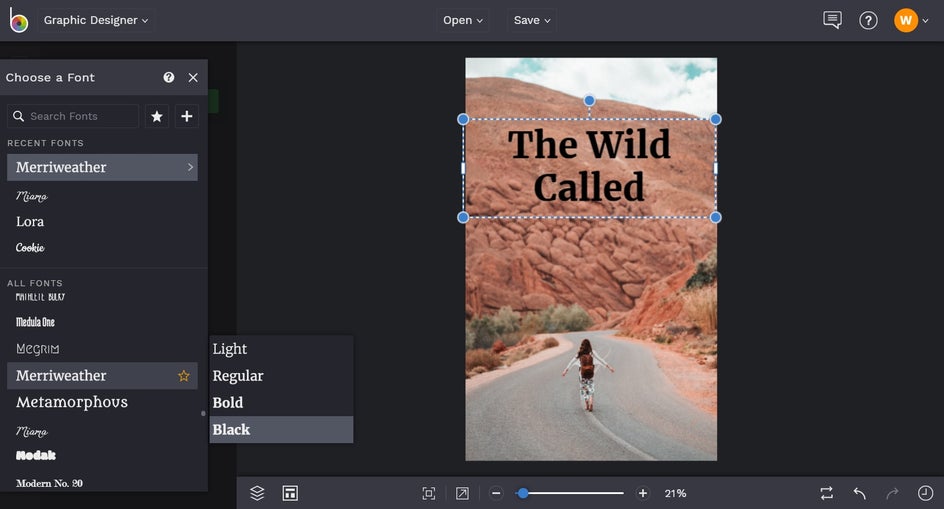Click the template layout icon in bottom bar
The height and width of the screenshot is (509, 944).
tap(290, 493)
